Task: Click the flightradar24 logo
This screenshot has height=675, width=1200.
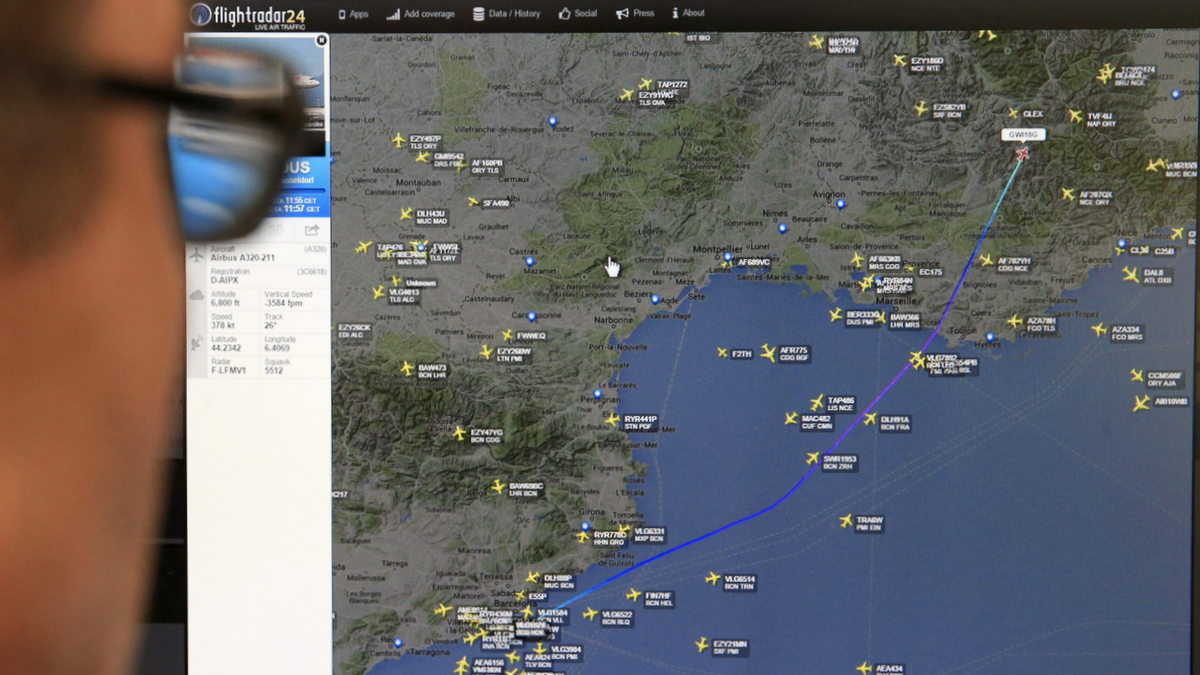Action: tap(247, 14)
